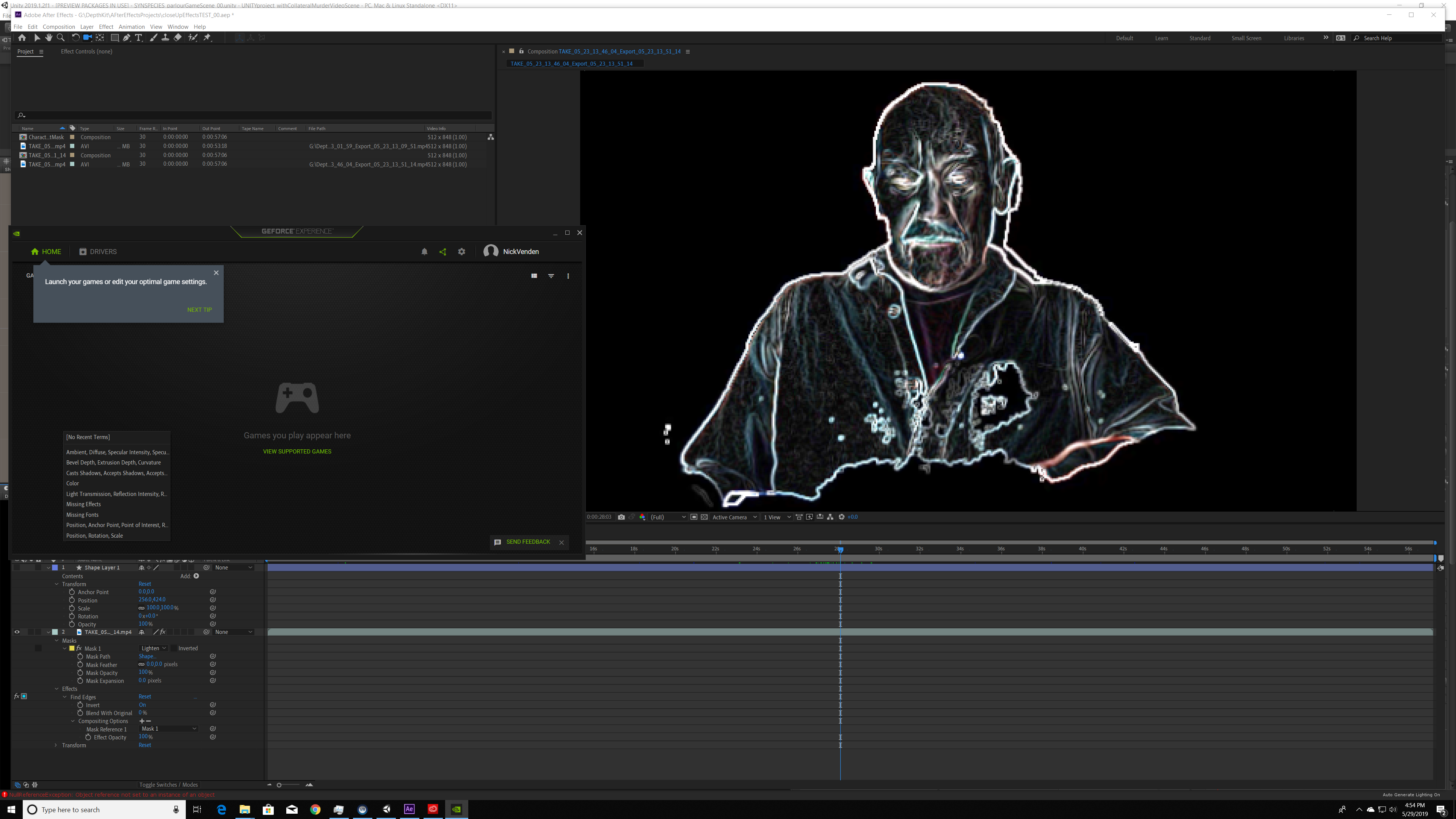This screenshot has width=1456, height=819.
Task: Click the yellow Mask 1 color swatch
Action: click(72, 648)
